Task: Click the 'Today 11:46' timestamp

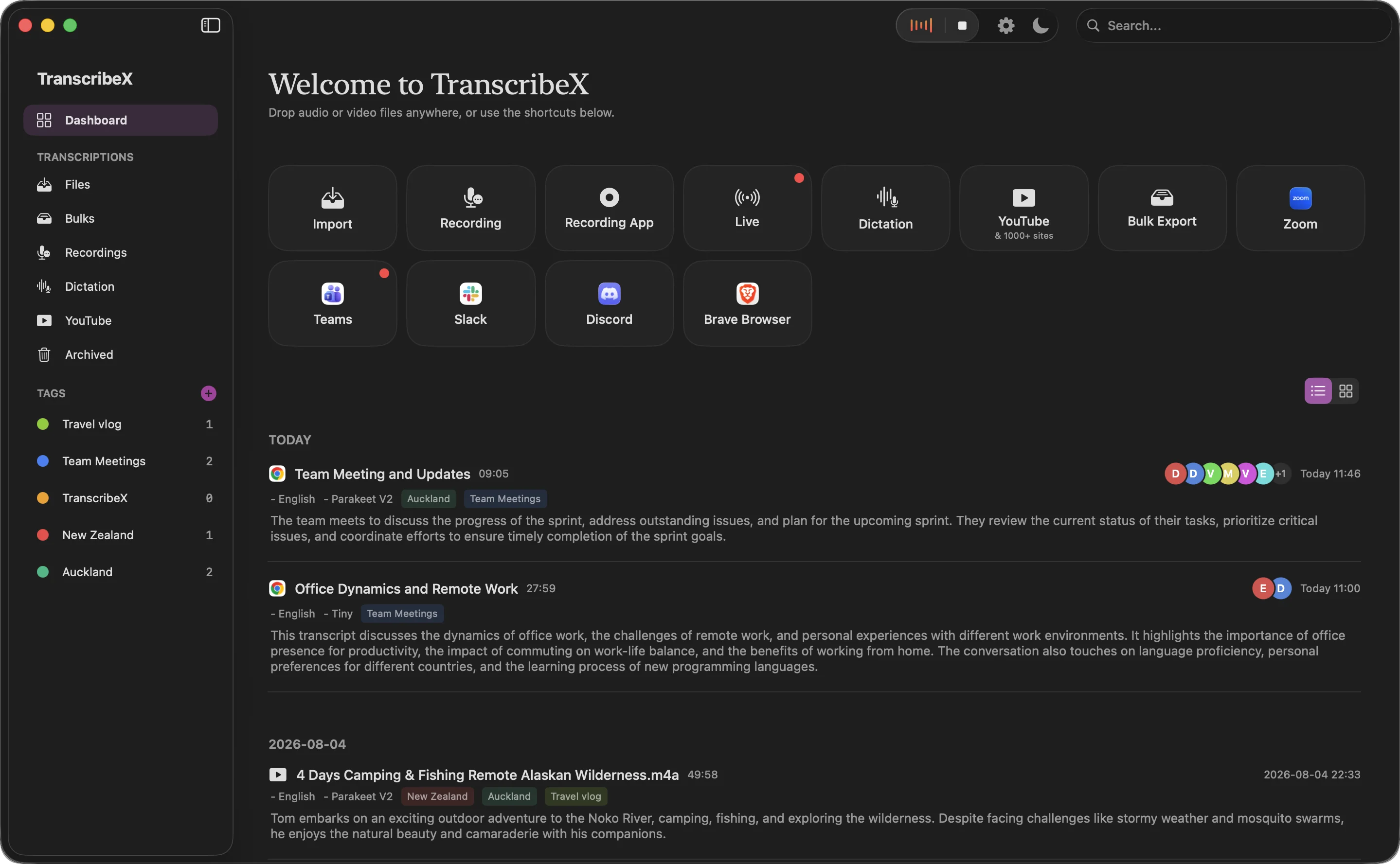Action: [x=1330, y=474]
